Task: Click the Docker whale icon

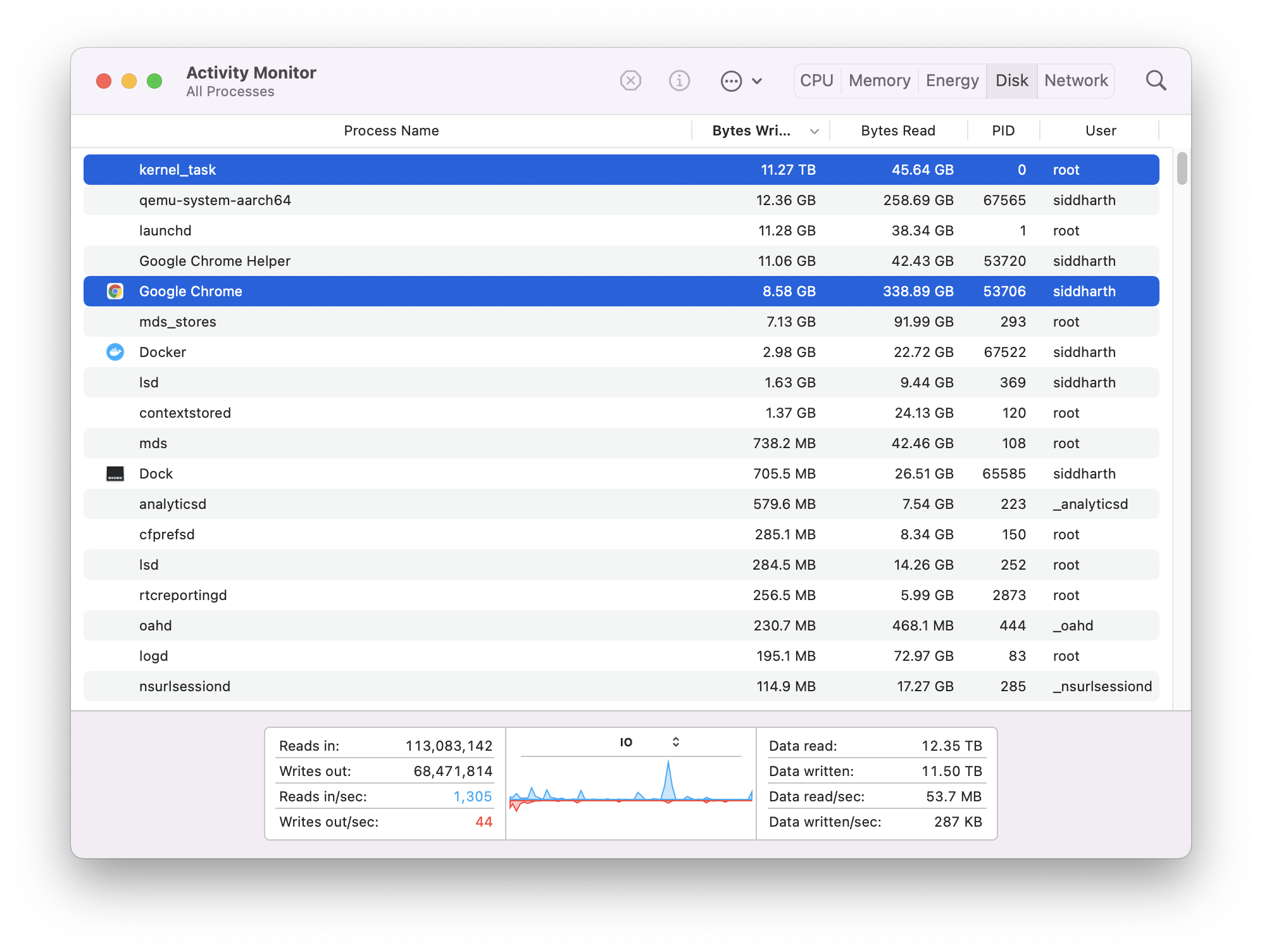Action: pos(115,352)
